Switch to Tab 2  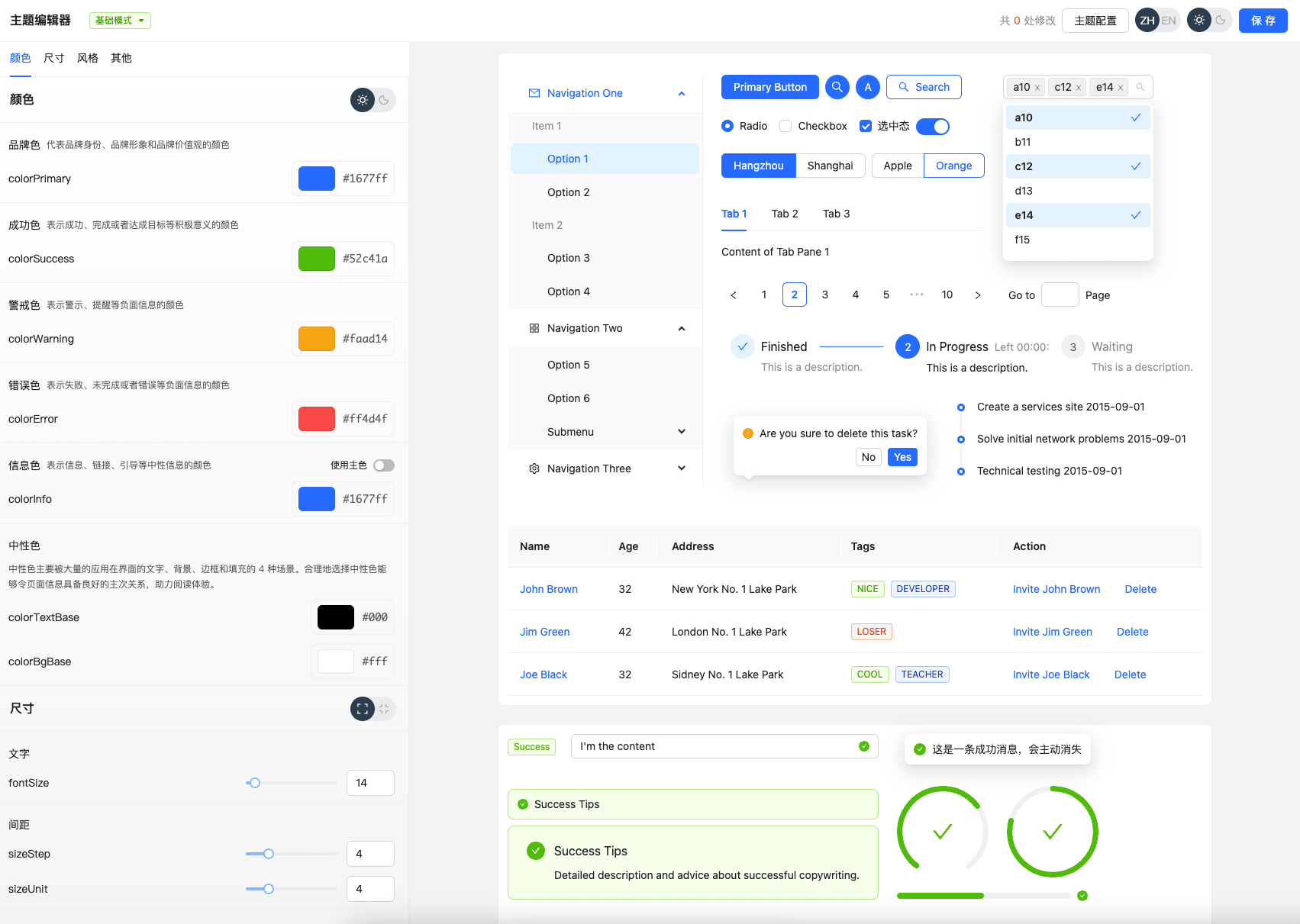click(x=785, y=214)
